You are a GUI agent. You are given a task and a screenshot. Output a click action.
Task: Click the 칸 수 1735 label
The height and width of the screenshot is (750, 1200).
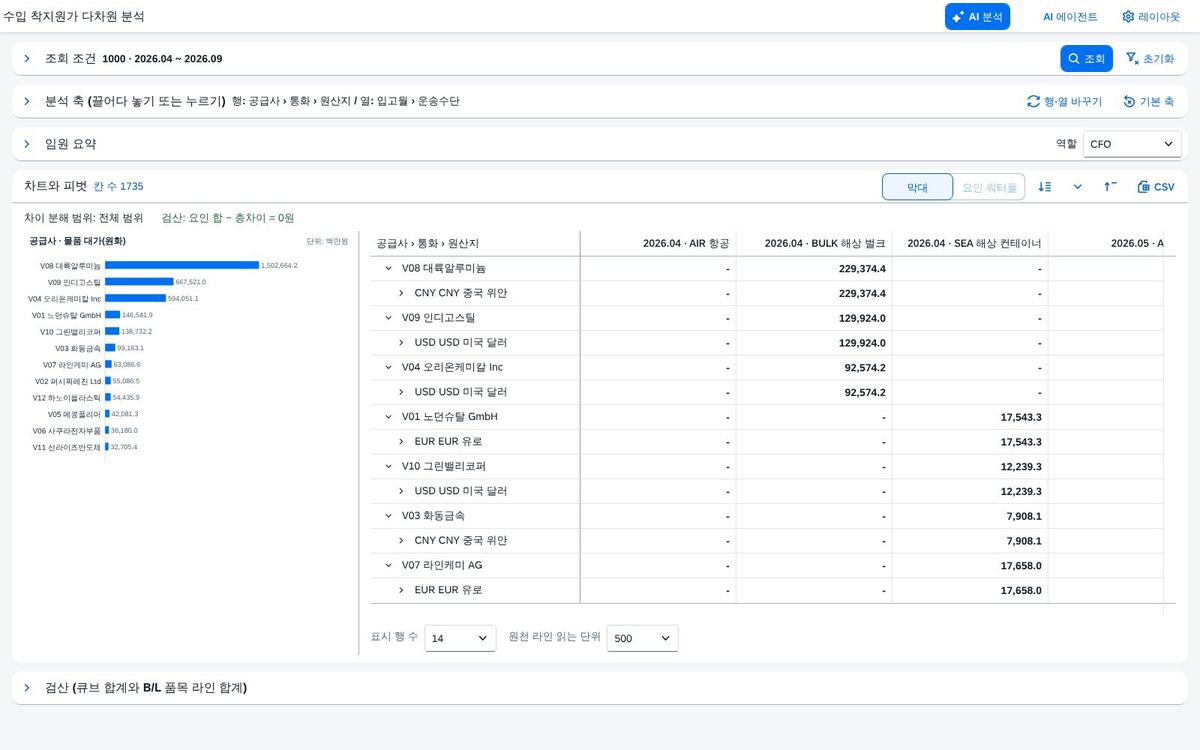click(118, 187)
